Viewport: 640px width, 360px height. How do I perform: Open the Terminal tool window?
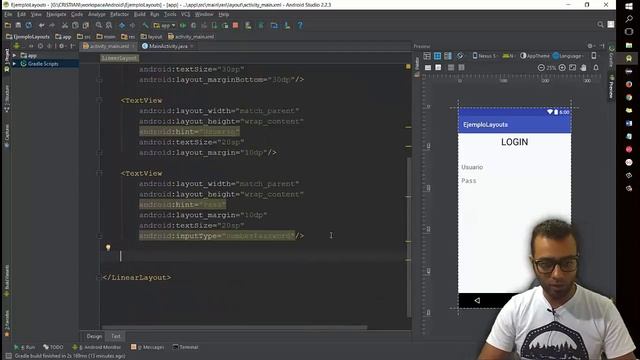tap(186, 347)
